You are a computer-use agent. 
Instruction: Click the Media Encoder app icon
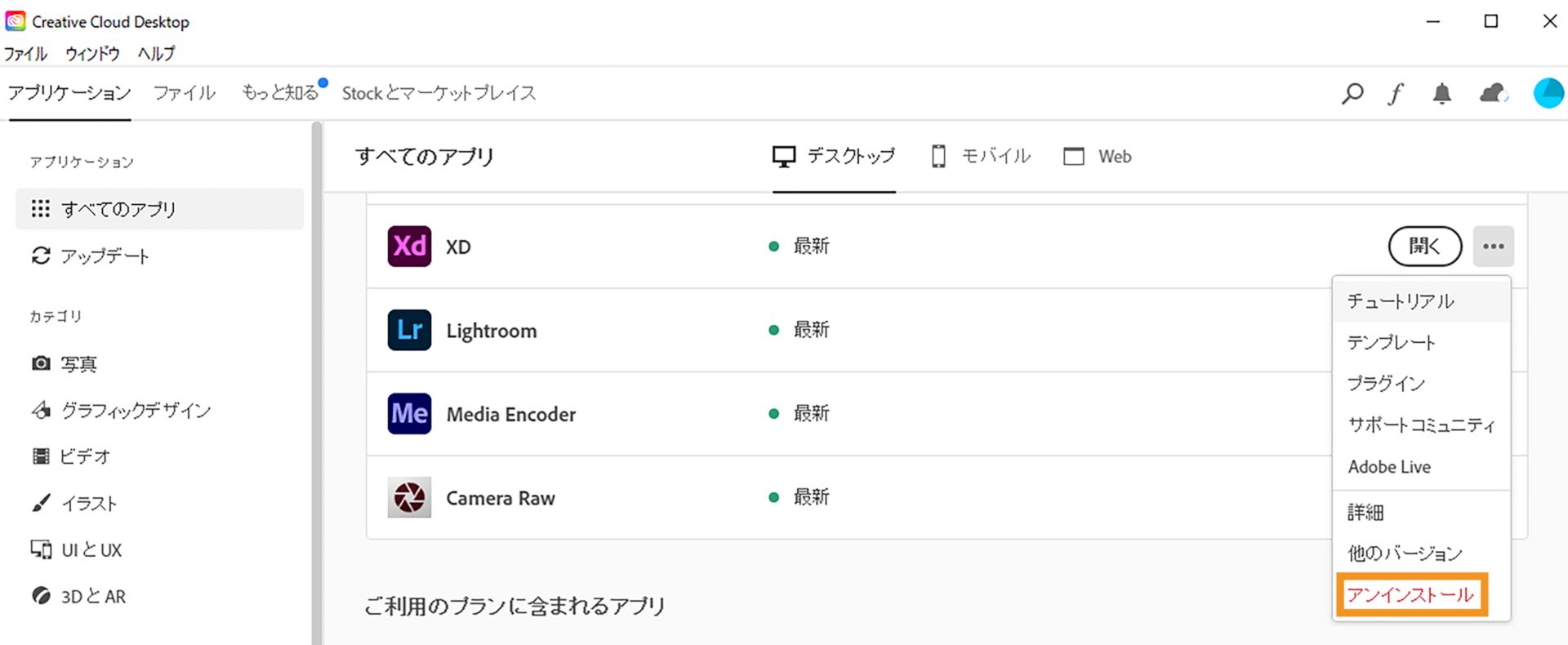click(408, 414)
